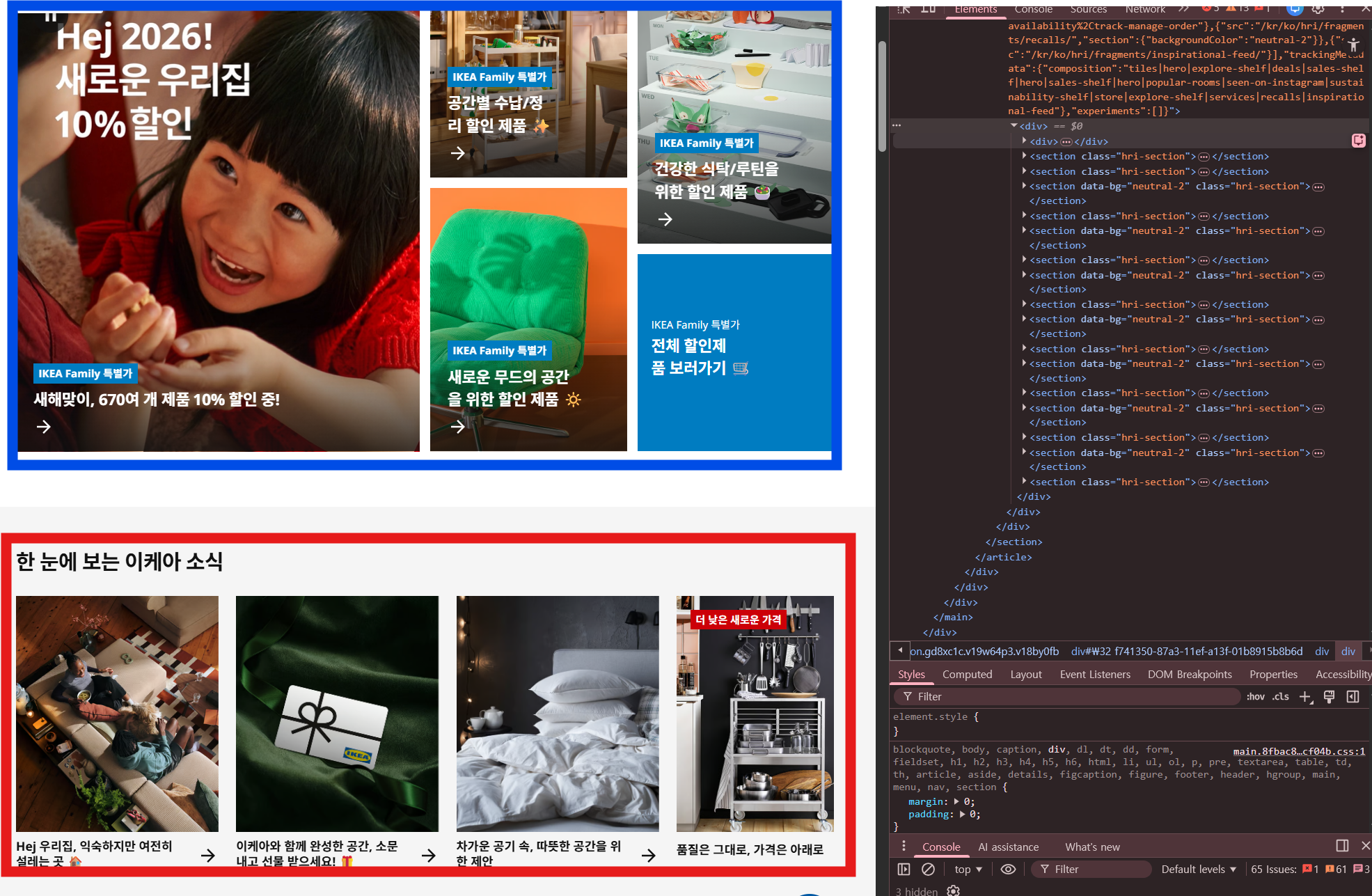The height and width of the screenshot is (896, 1372).
Task: Open the console sidebar panel icon
Action: coord(904,869)
